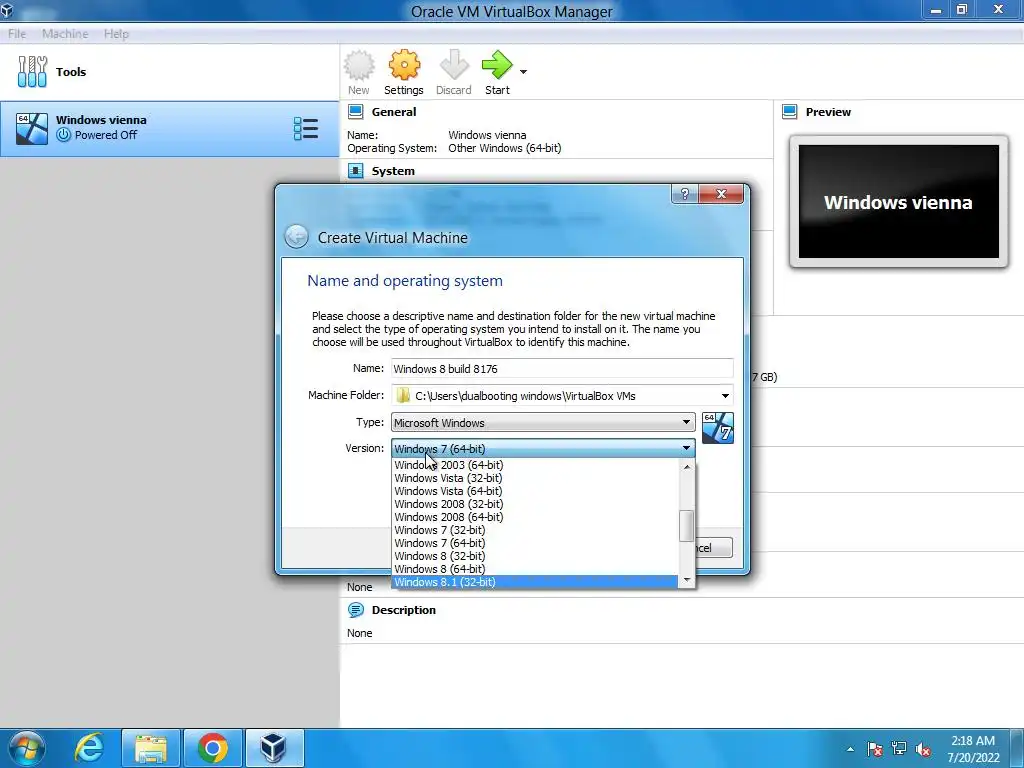Choose Windows 8 (32-bit) from list
The image size is (1024, 768).
[x=534, y=556]
